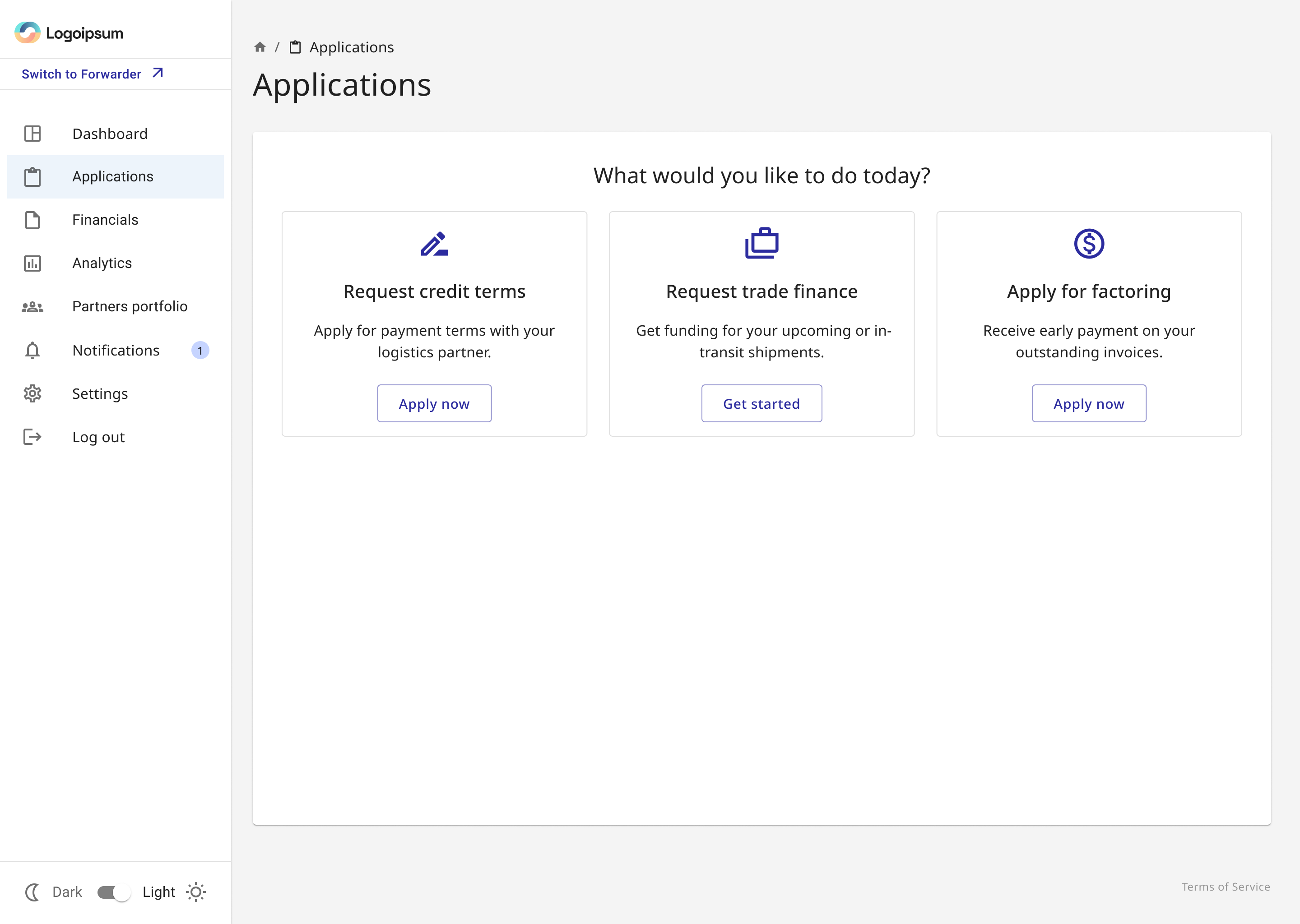
Task: Click Apply now under Request credit terms
Action: [434, 403]
